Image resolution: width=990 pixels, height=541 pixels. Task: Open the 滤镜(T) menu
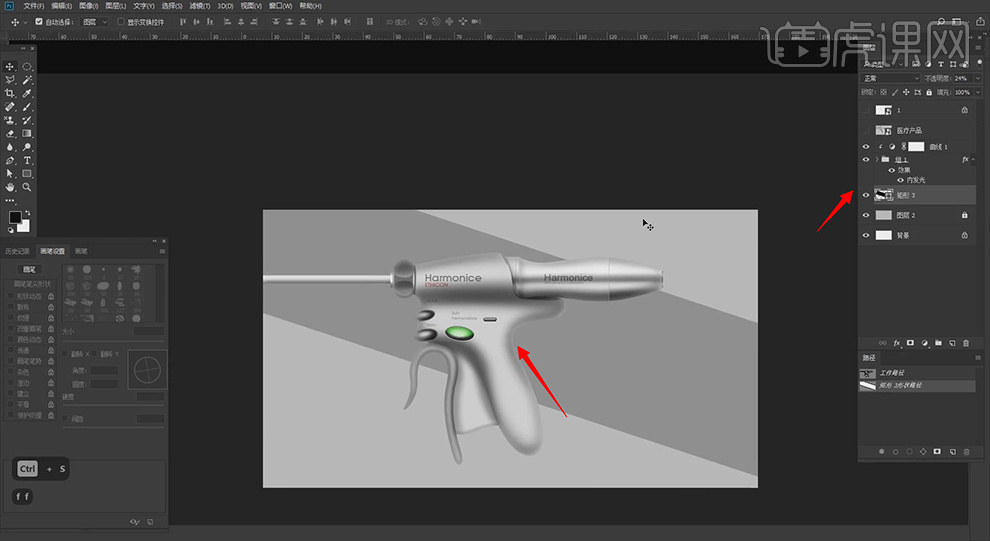(200, 6)
